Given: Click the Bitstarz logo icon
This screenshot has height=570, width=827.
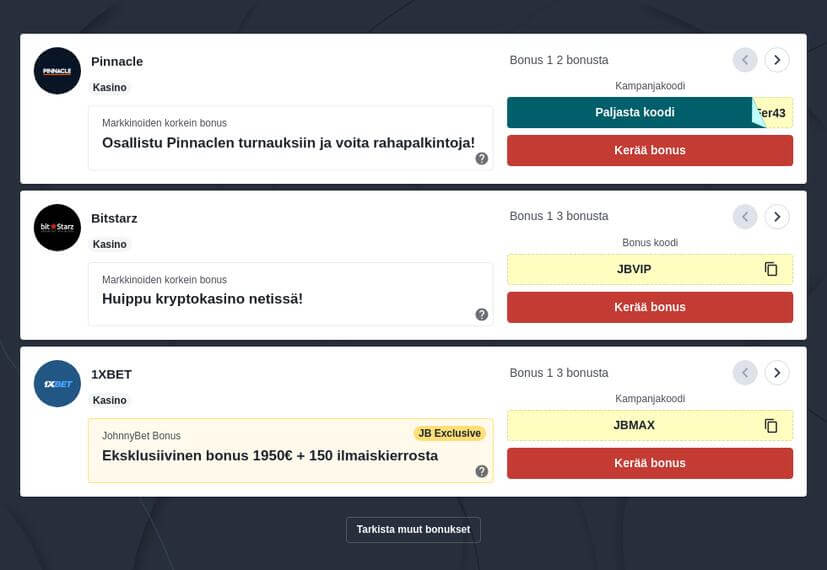Looking at the screenshot, I should tap(57, 228).
